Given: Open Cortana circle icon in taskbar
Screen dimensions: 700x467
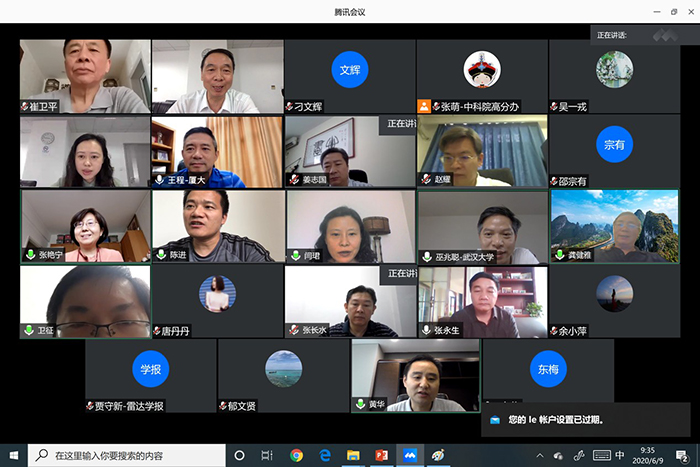Looking at the screenshot, I should (x=239, y=455).
